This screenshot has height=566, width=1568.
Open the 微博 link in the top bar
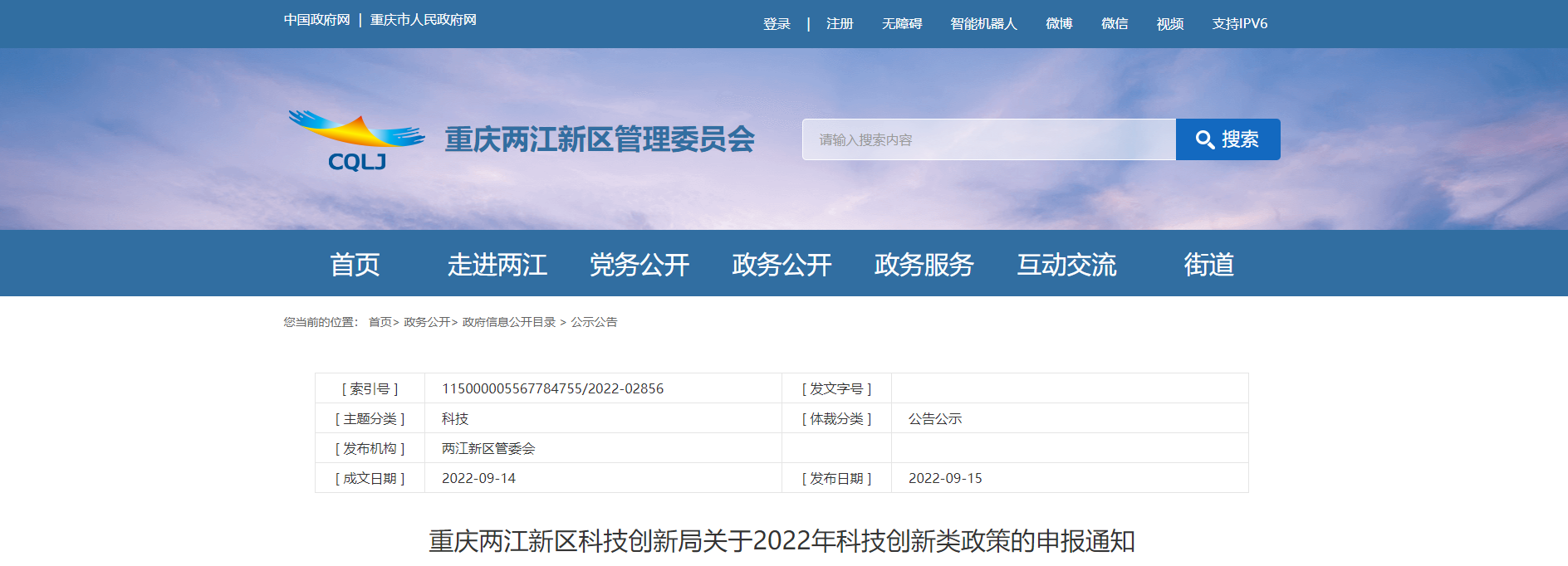[x=1059, y=24]
